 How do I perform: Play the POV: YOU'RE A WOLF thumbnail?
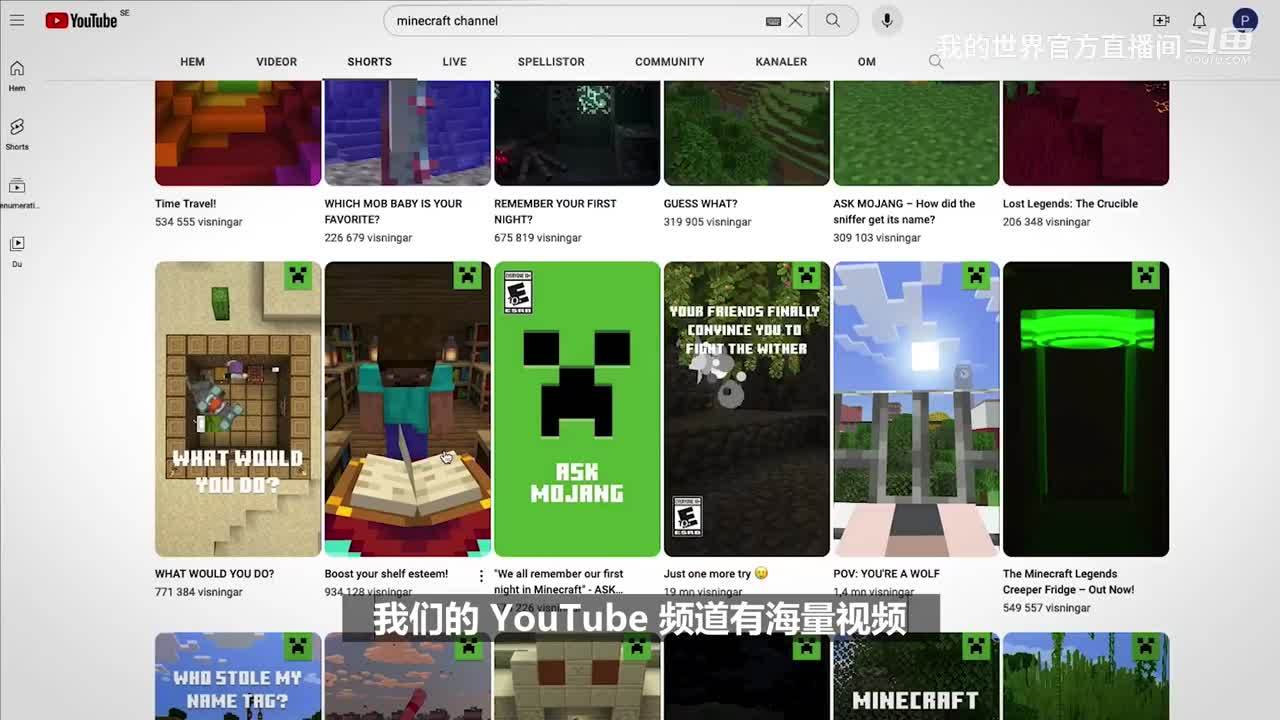916,409
